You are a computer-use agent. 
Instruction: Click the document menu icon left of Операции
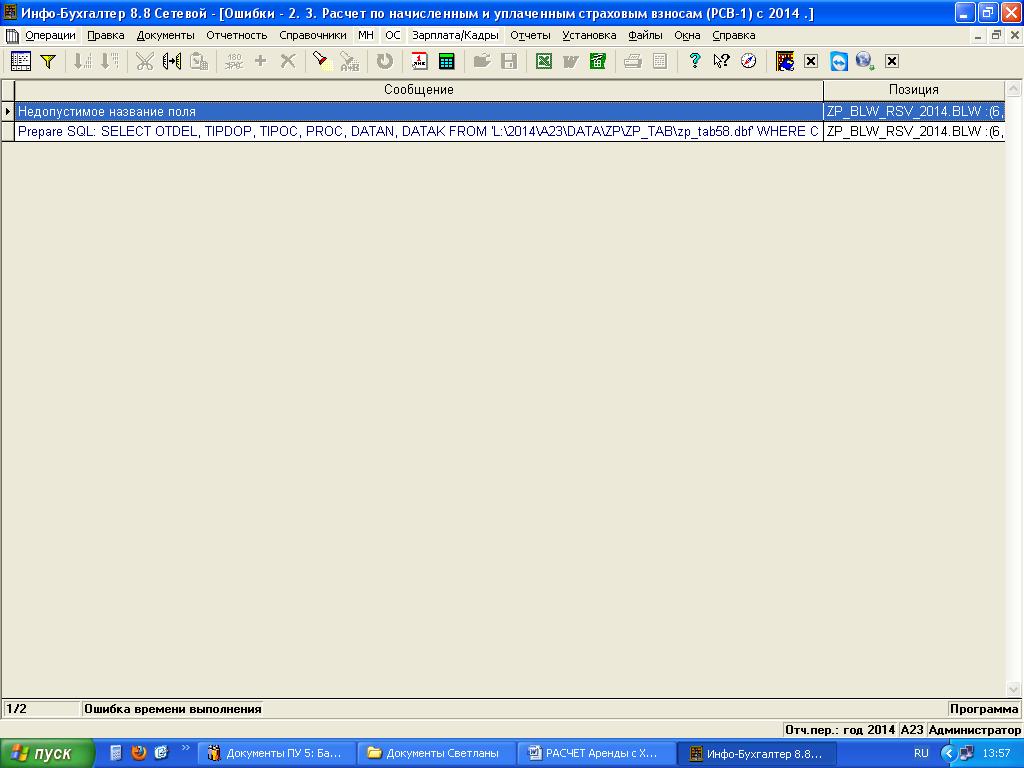(12, 35)
